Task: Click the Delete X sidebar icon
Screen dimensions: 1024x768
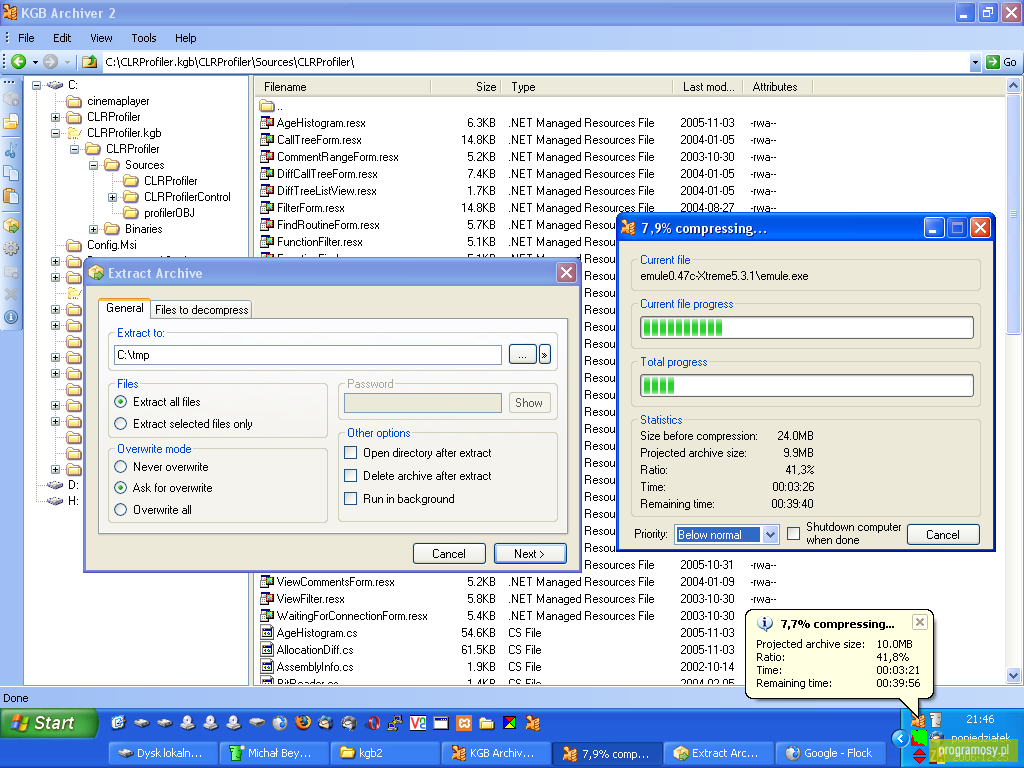Action: [x=11, y=295]
